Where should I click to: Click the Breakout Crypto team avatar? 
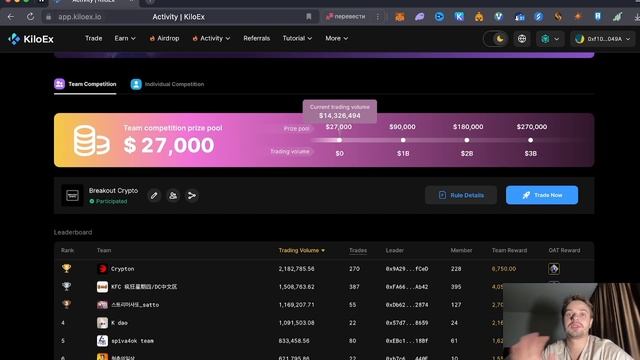click(x=72, y=196)
